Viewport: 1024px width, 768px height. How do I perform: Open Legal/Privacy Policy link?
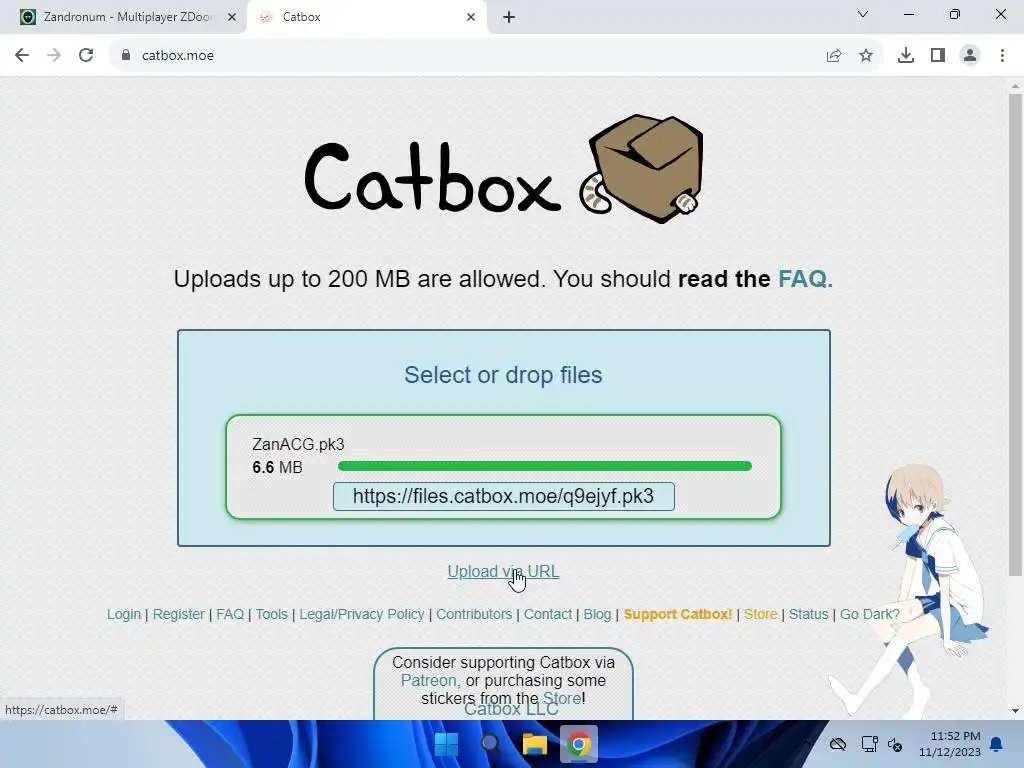click(x=362, y=615)
